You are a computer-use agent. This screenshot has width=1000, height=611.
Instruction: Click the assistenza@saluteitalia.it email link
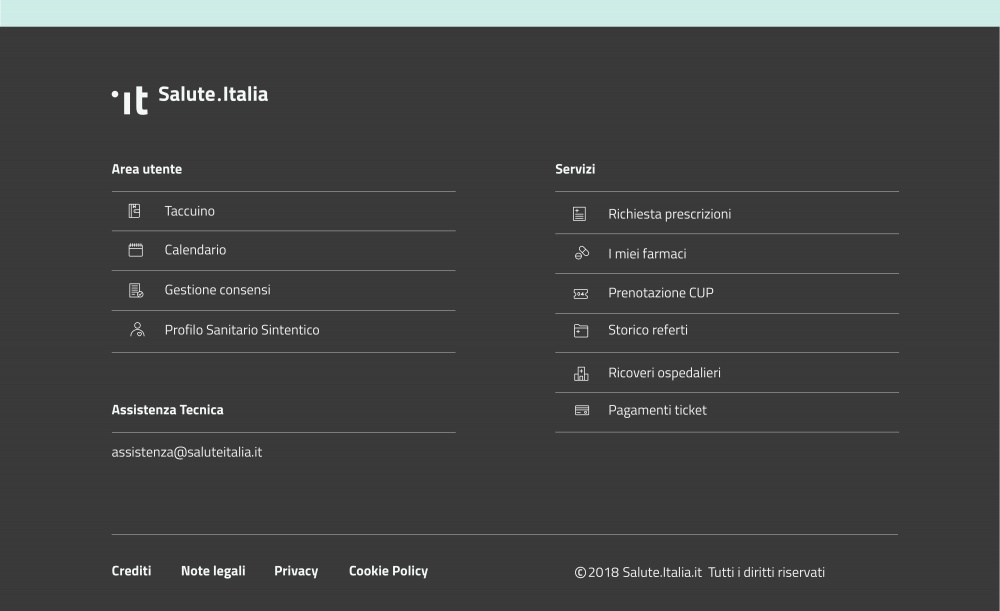(x=187, y=452)
